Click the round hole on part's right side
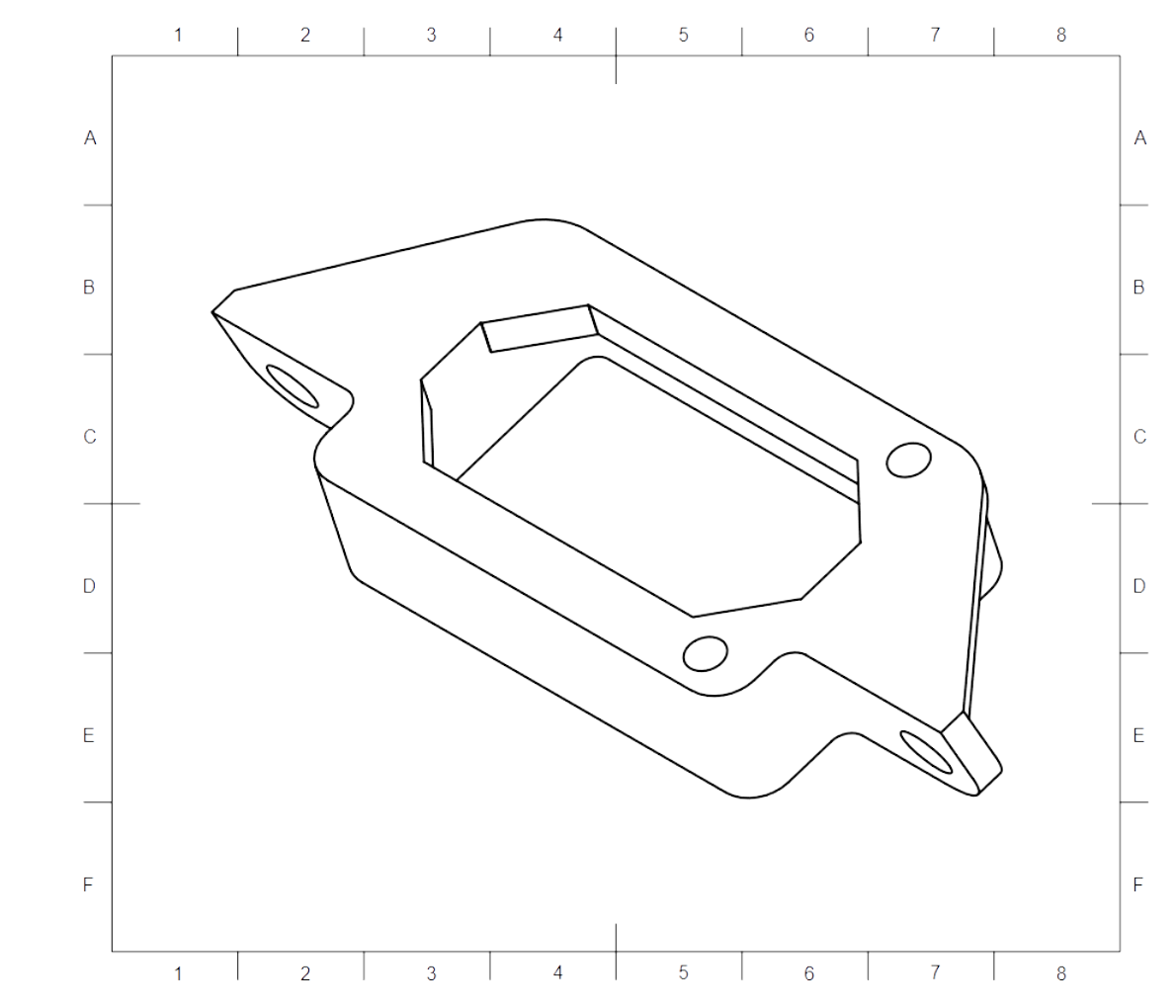 pyautogui.click(x=908, y=461)
